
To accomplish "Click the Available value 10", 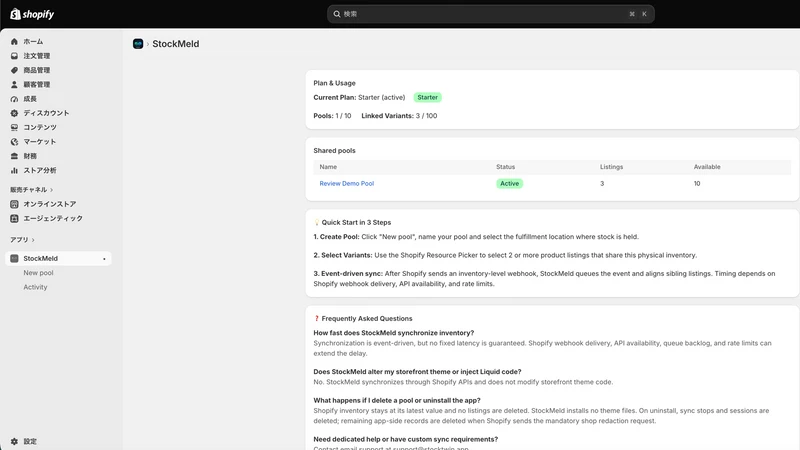I will pos(697,183).
